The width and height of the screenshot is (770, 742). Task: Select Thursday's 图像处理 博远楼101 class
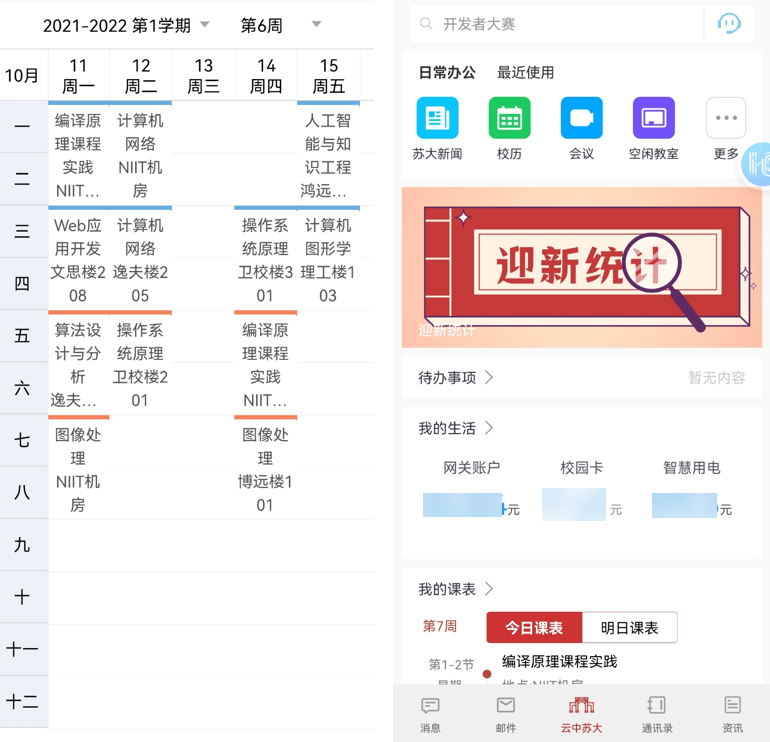(x=265, y=468)
